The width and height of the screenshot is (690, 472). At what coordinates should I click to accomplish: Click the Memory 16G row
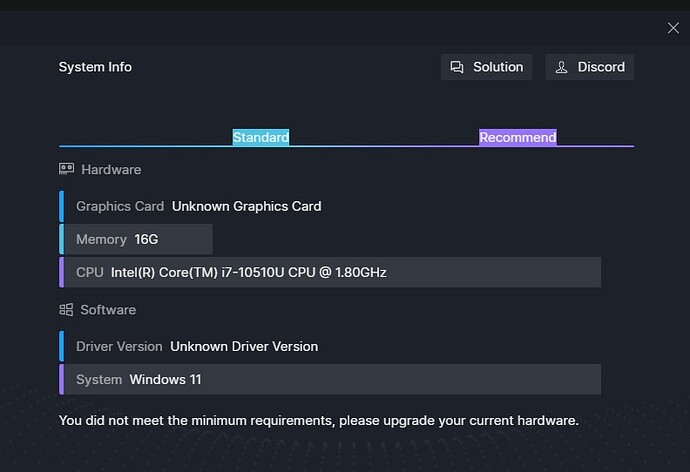(137, 239)
